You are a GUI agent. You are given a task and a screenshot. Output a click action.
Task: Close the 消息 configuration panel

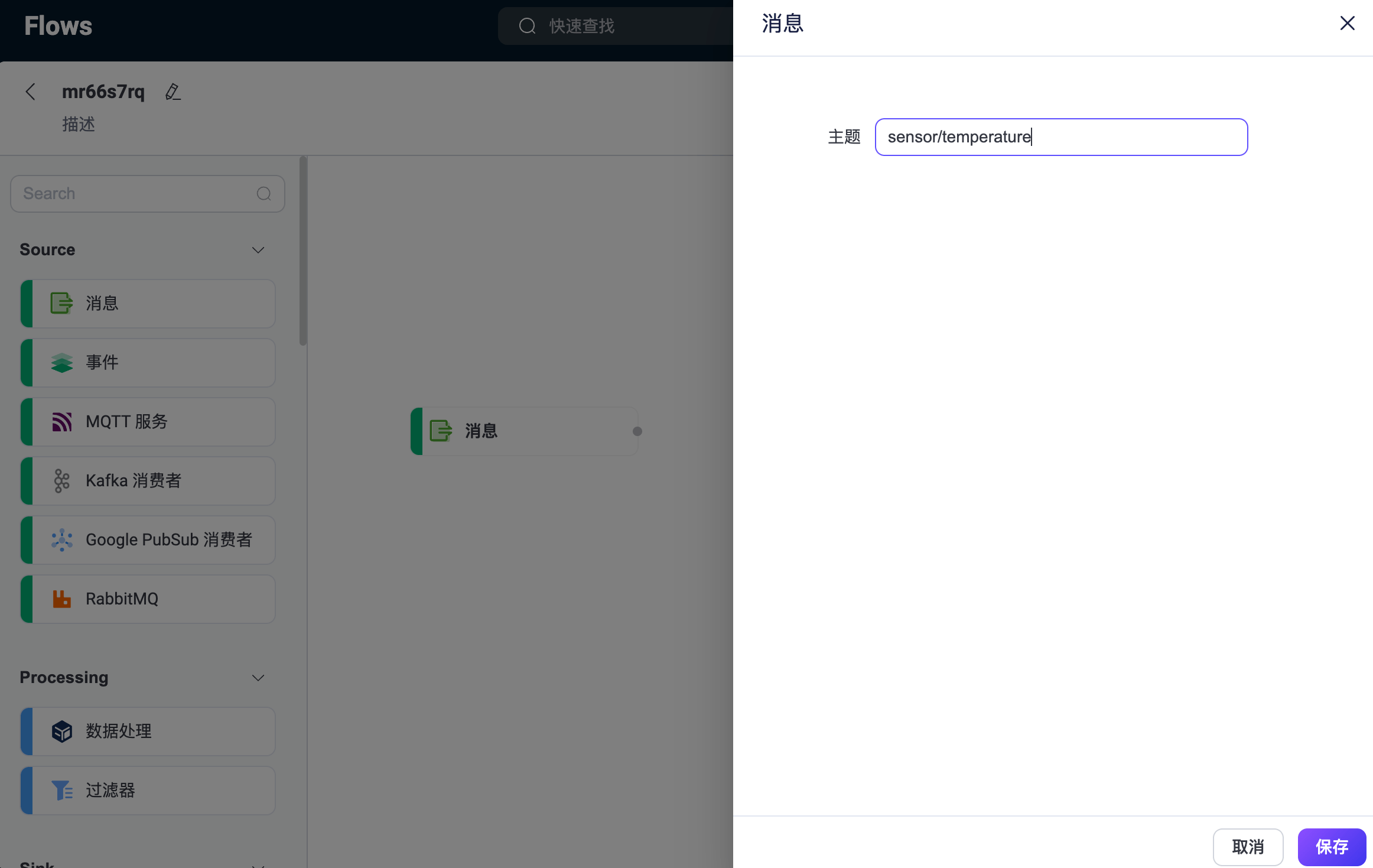(x=1348, y=23)
